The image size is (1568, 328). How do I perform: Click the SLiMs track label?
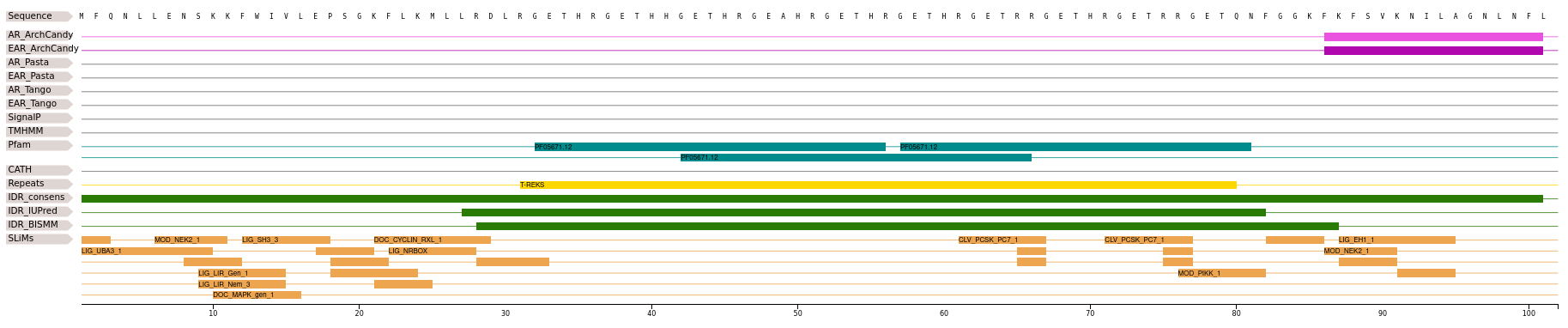pos(39,239)
